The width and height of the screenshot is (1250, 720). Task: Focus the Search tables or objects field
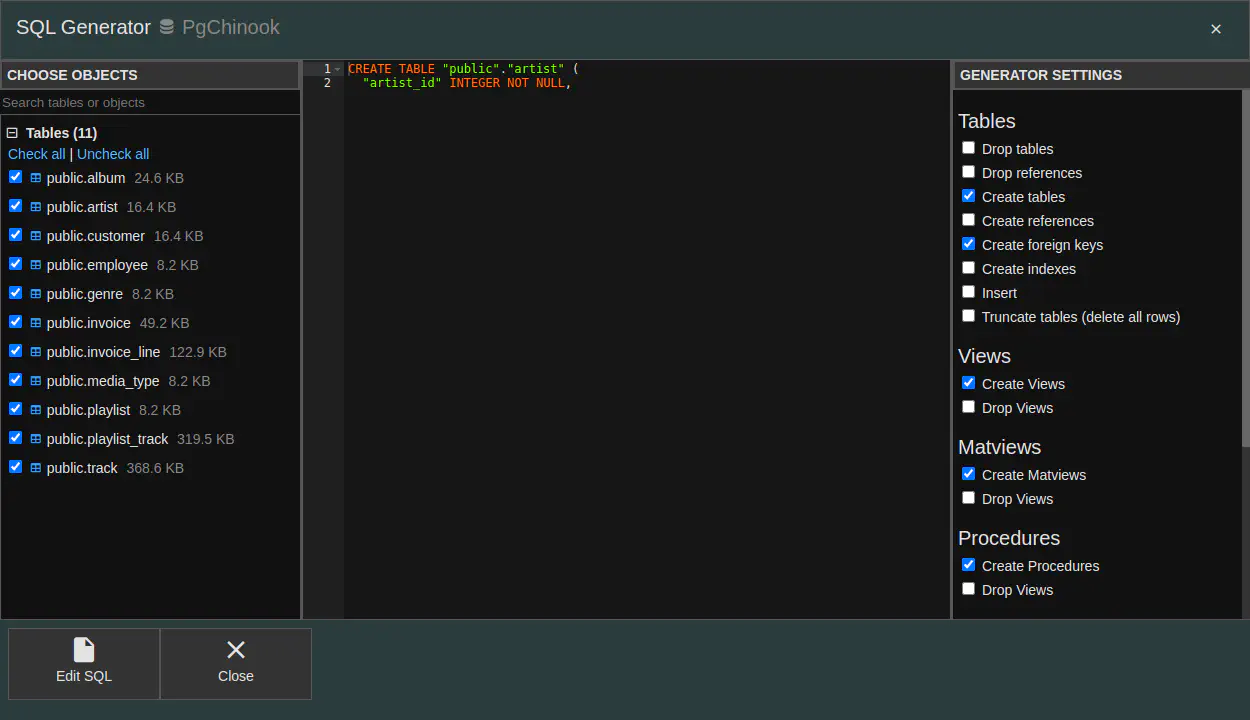coord(150,103)
